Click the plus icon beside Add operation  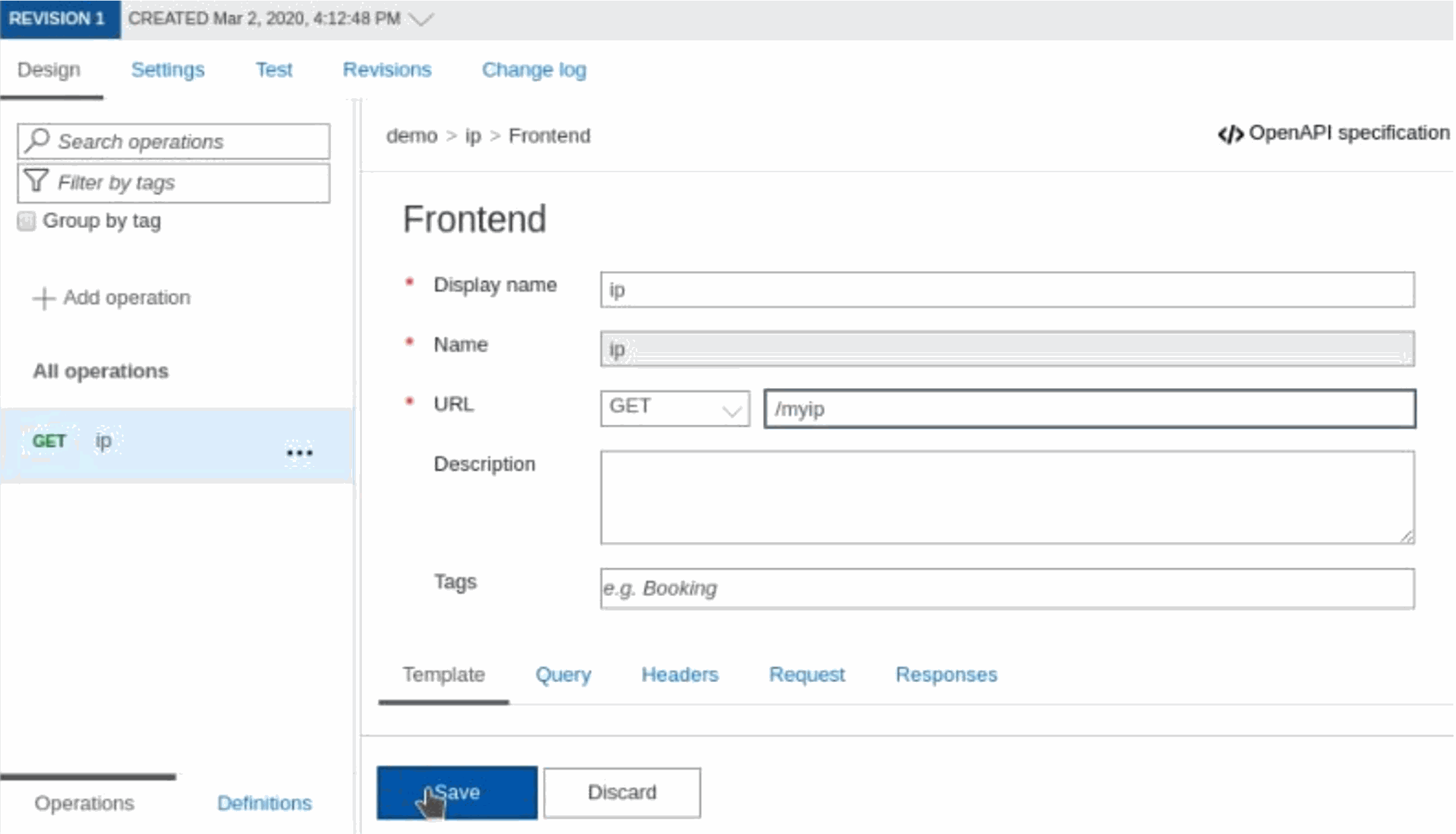44,298
